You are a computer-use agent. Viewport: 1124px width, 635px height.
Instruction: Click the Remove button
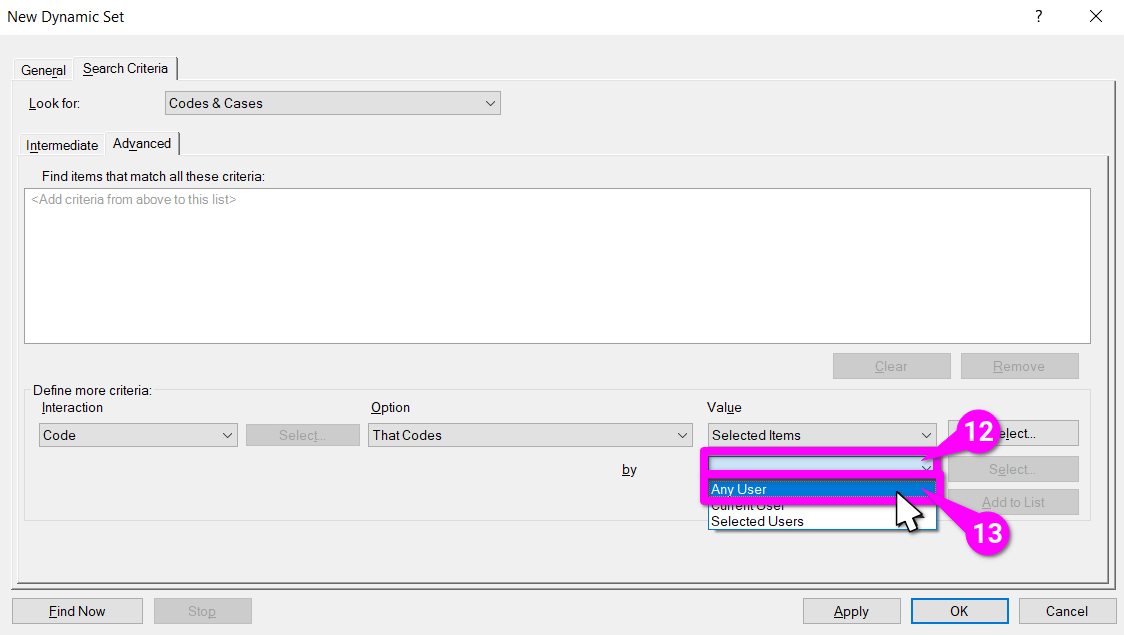click(1019, 366)
